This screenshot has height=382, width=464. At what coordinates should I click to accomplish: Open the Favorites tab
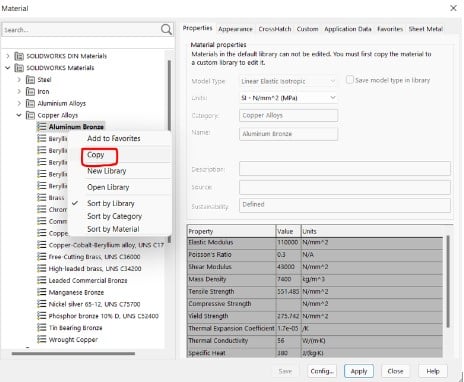tap(390, 29)
